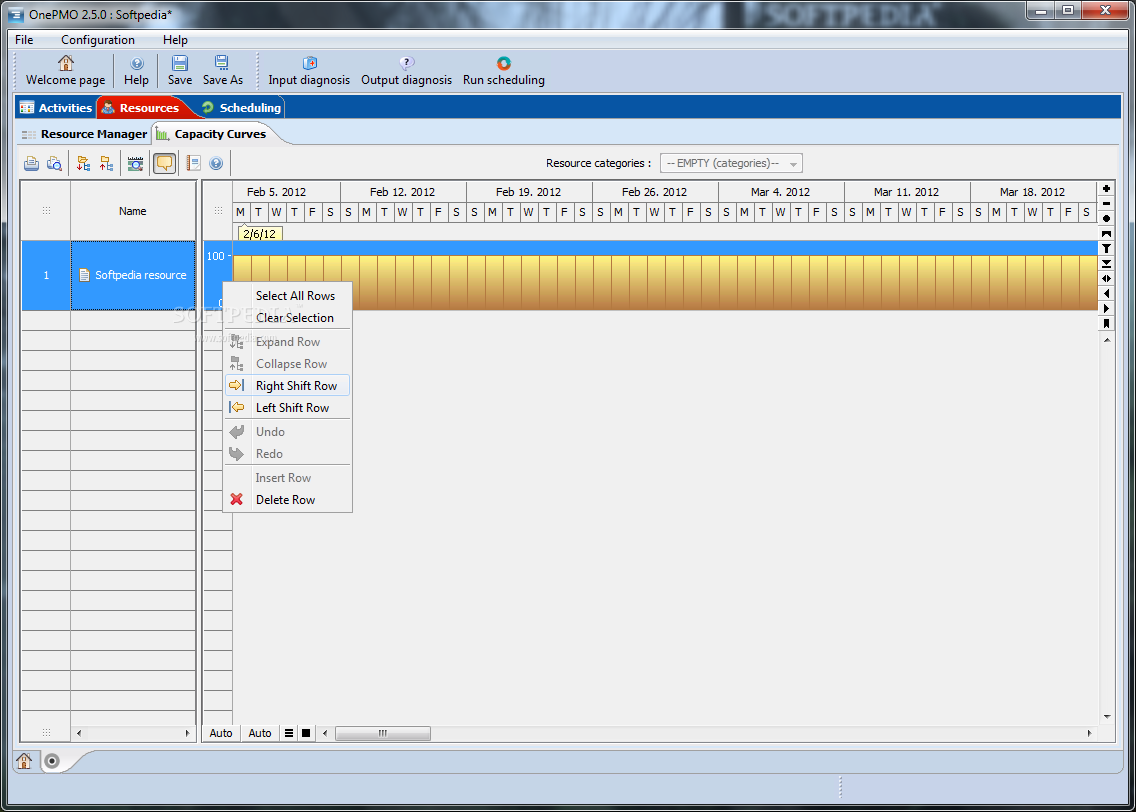This screenshot has width=1136, height=812.
Task: Click the horizontal scrollbar thumb under the timeline
Action: (x=383, y=733)
